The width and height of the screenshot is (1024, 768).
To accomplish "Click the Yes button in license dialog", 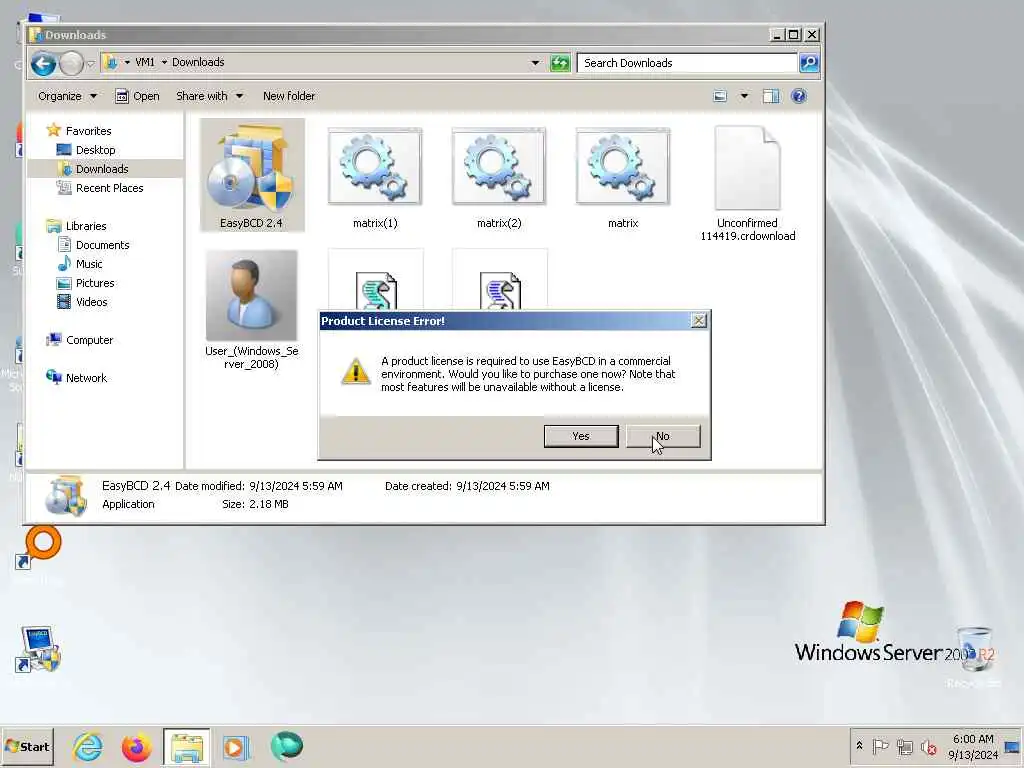I will point(581,436).
